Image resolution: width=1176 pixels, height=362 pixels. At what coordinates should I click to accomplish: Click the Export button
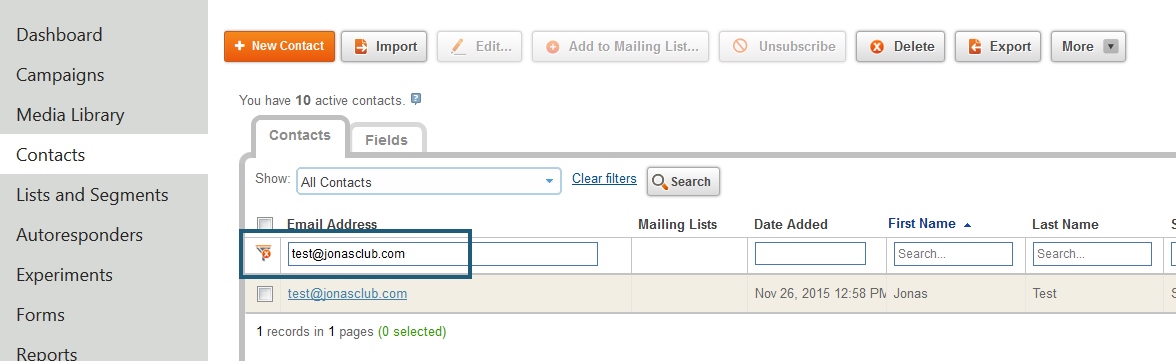tap(998, 46)
